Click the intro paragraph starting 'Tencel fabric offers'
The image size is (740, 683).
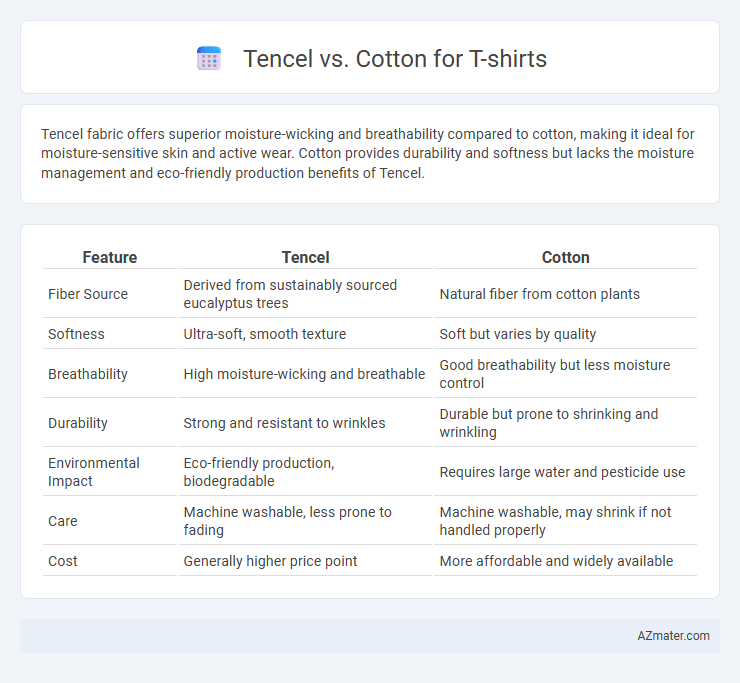(x=368, y=153)
